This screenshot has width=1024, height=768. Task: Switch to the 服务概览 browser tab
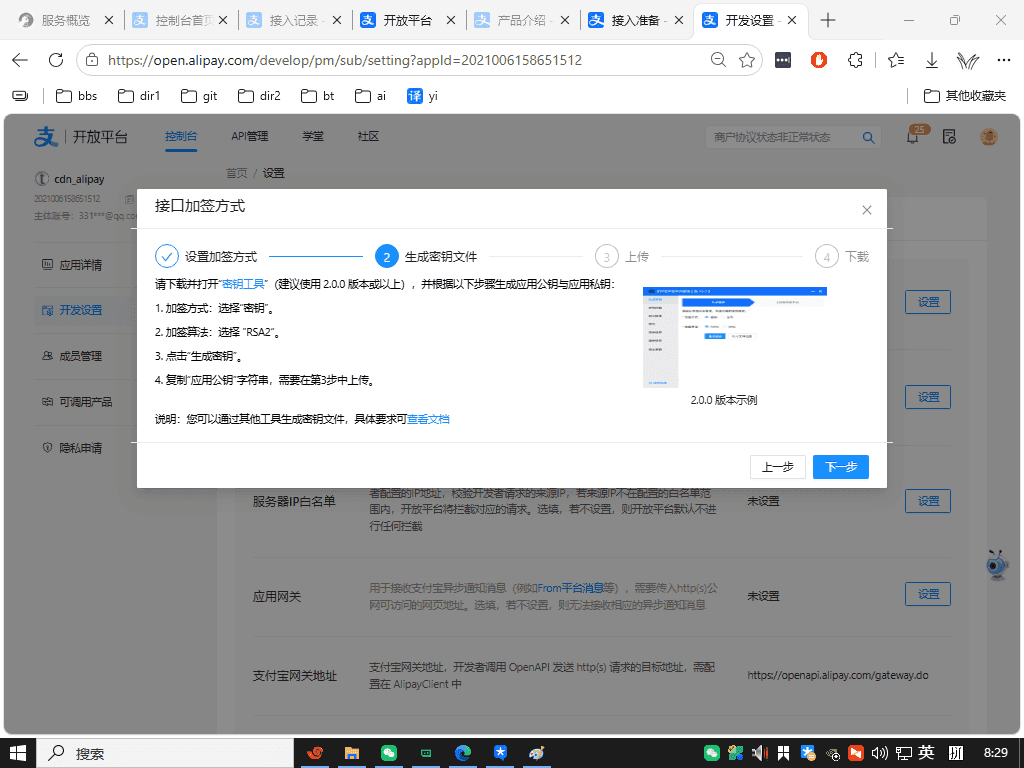coord(65,20)
